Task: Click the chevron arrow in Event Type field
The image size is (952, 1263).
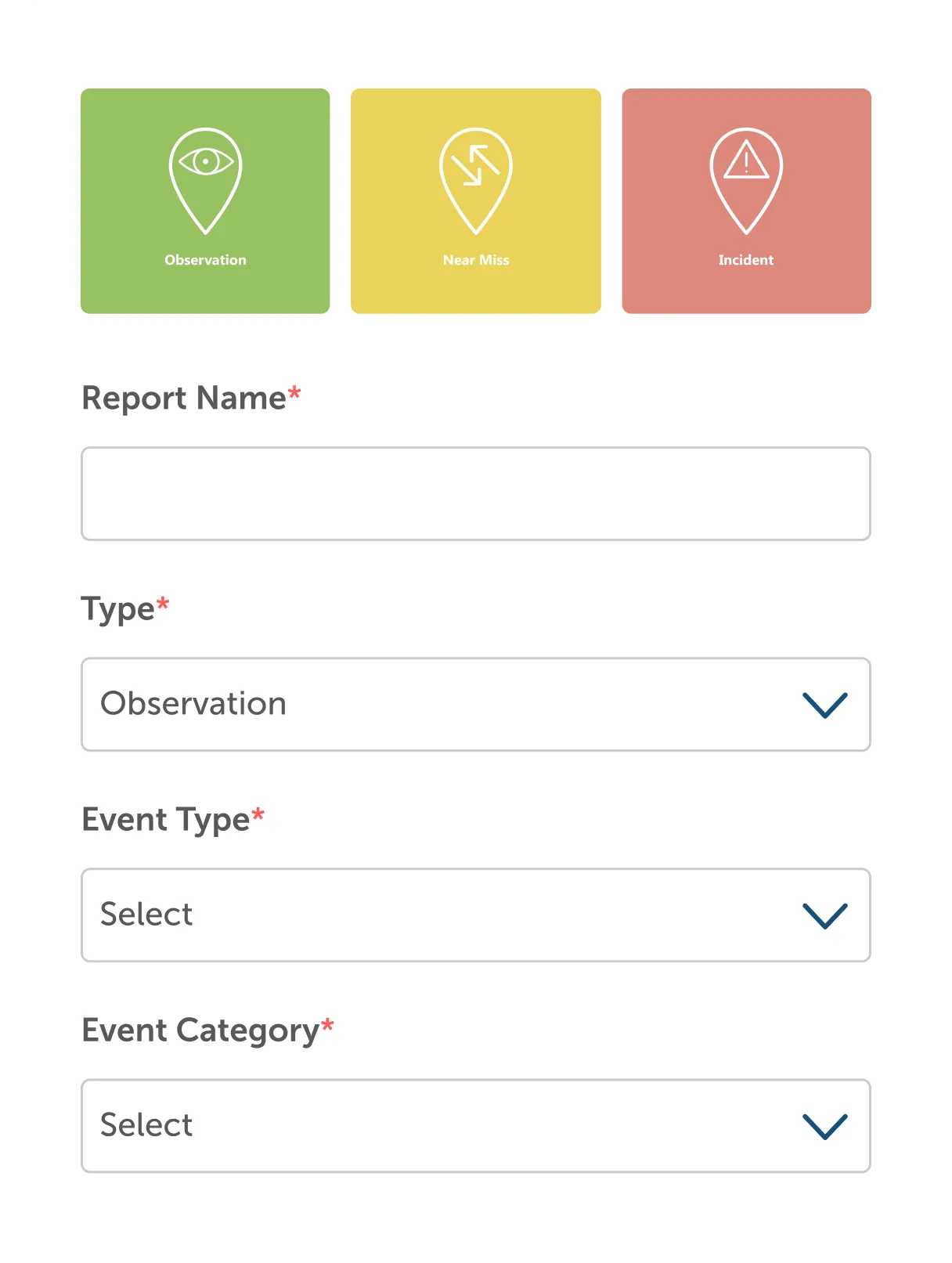Action: pyautogui.click(x=825, y=916)
